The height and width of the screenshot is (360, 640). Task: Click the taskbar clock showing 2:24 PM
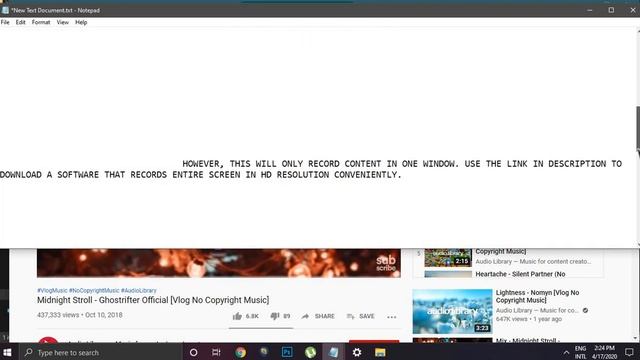604,352
